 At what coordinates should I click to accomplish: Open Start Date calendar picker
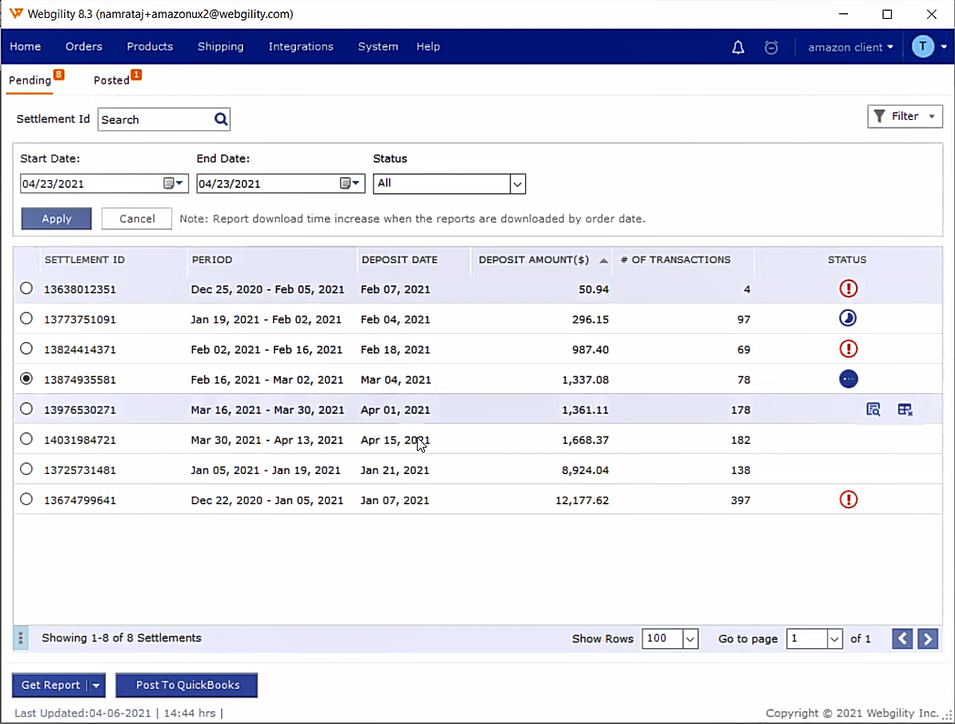pos(173,183)
